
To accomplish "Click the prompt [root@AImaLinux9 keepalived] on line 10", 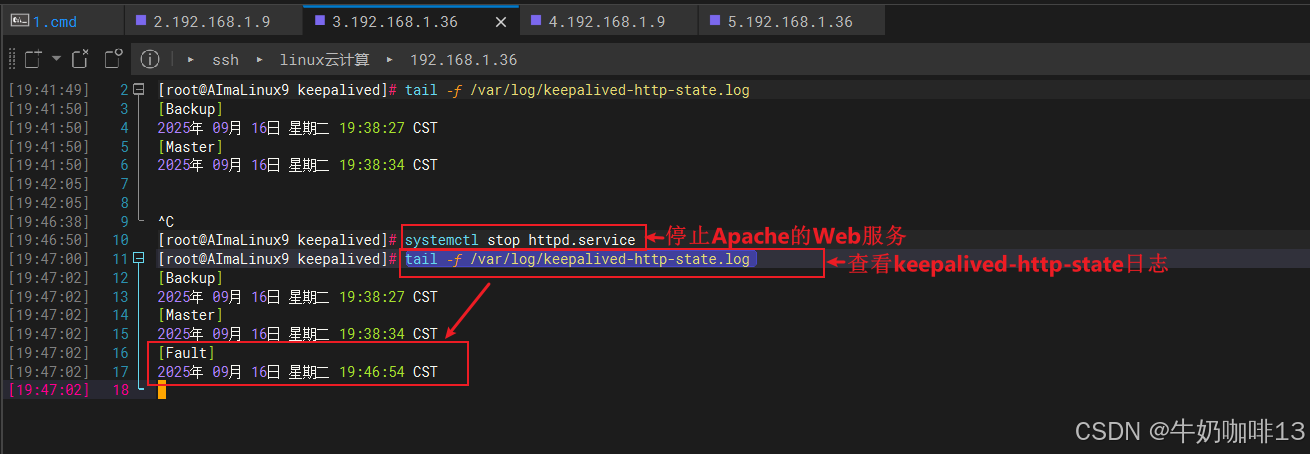I will click(x=272, y=240).
